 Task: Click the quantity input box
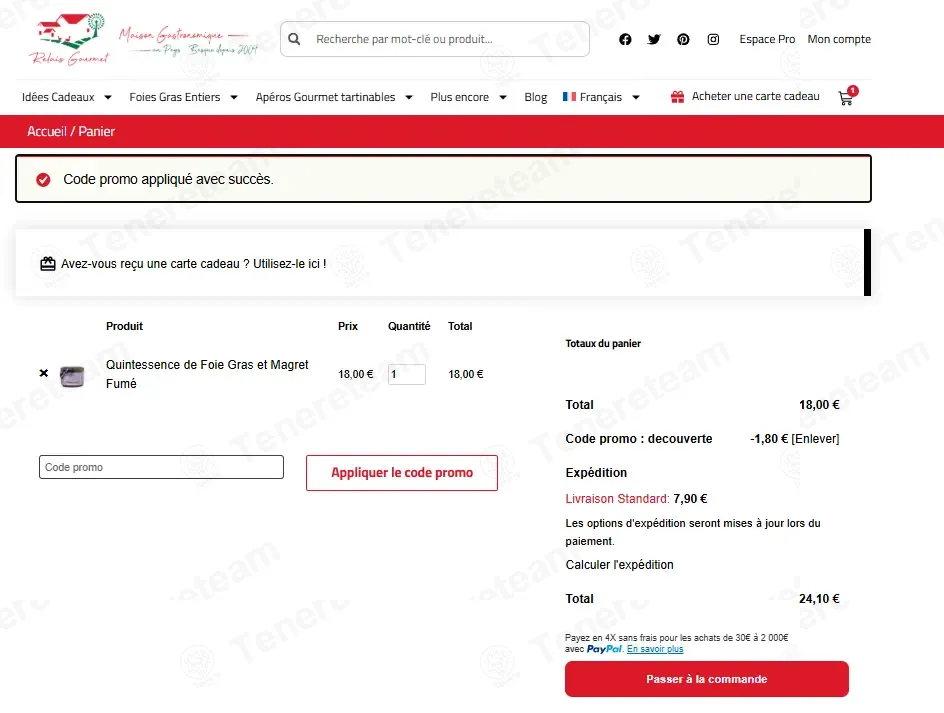click(406, 374)
